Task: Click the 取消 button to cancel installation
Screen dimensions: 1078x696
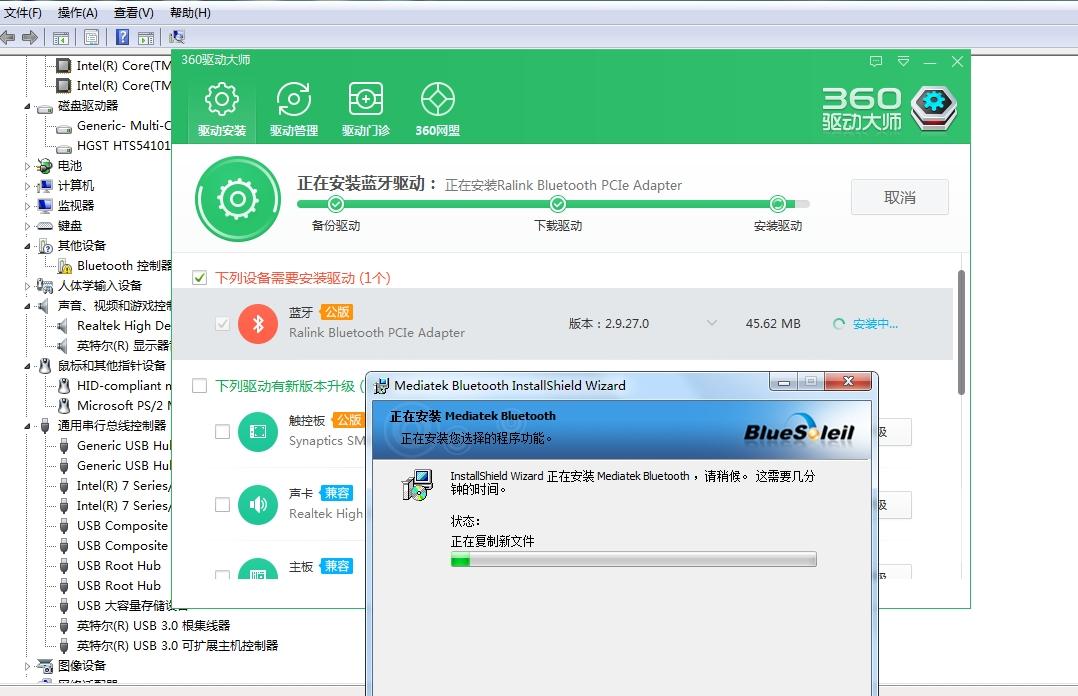Action: pos(899,197)
